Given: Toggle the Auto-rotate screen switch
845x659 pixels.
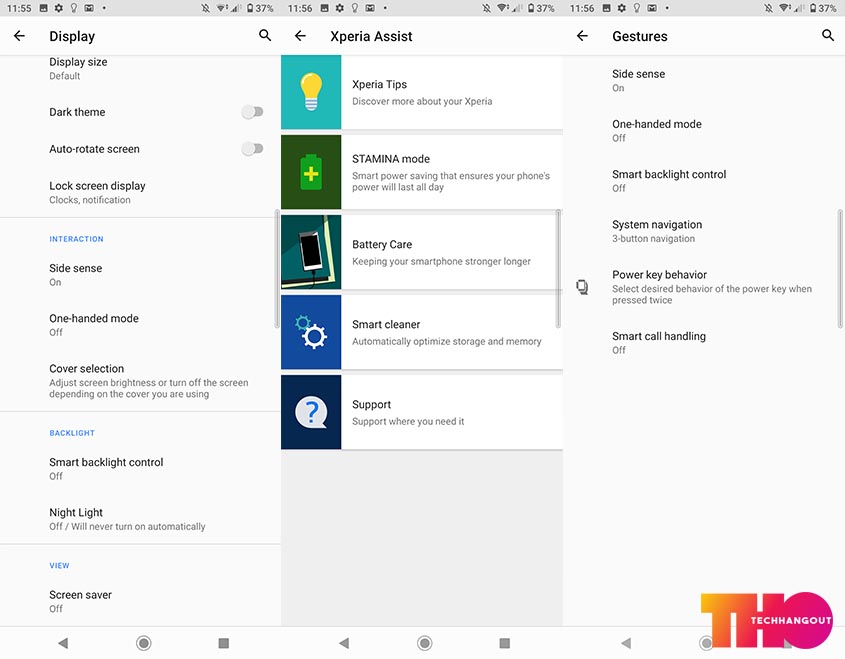Looking at the screenshot, I should tap(252, 149).
